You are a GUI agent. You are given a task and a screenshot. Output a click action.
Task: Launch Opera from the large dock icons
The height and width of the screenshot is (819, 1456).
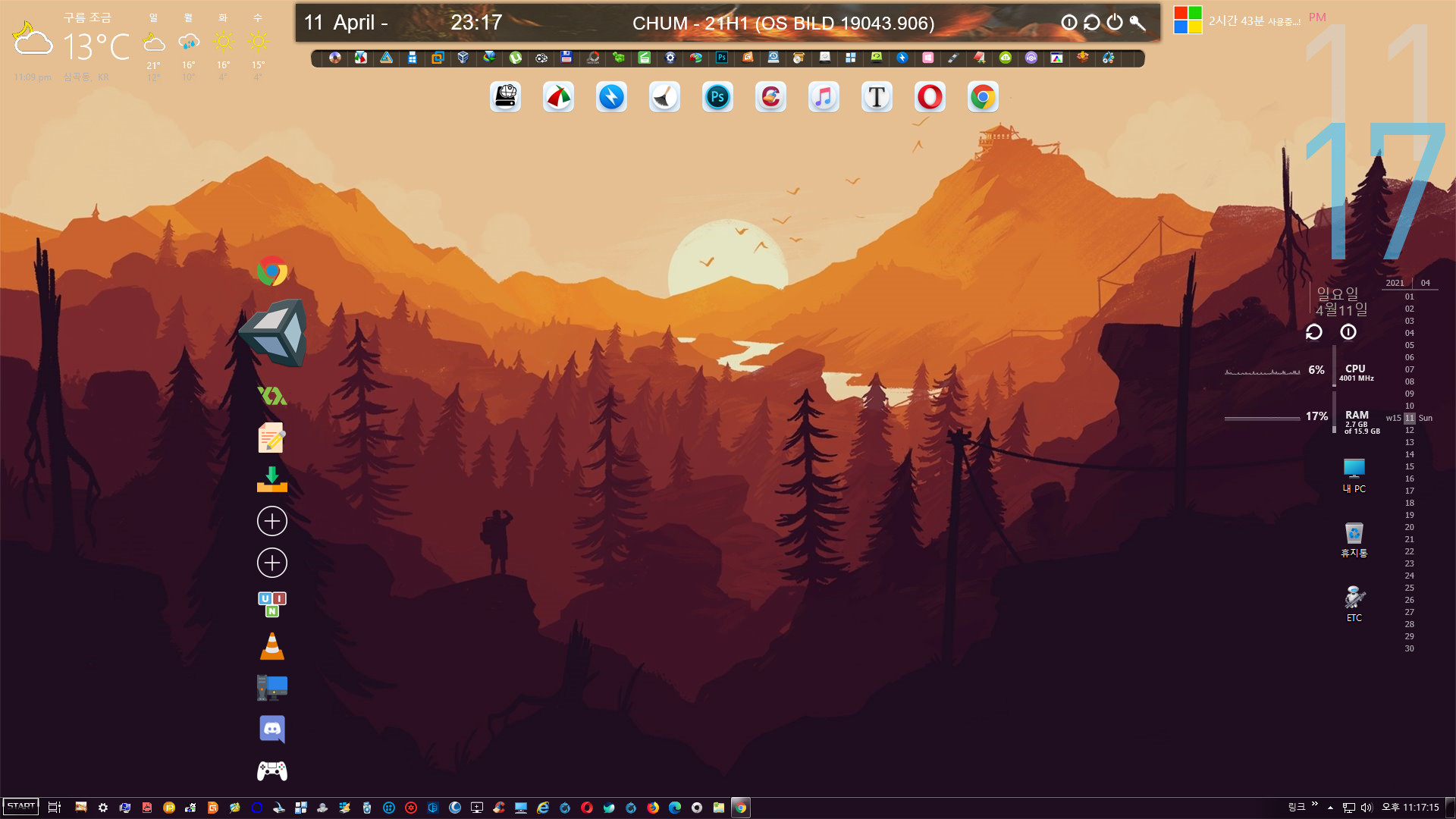[930, 97]
